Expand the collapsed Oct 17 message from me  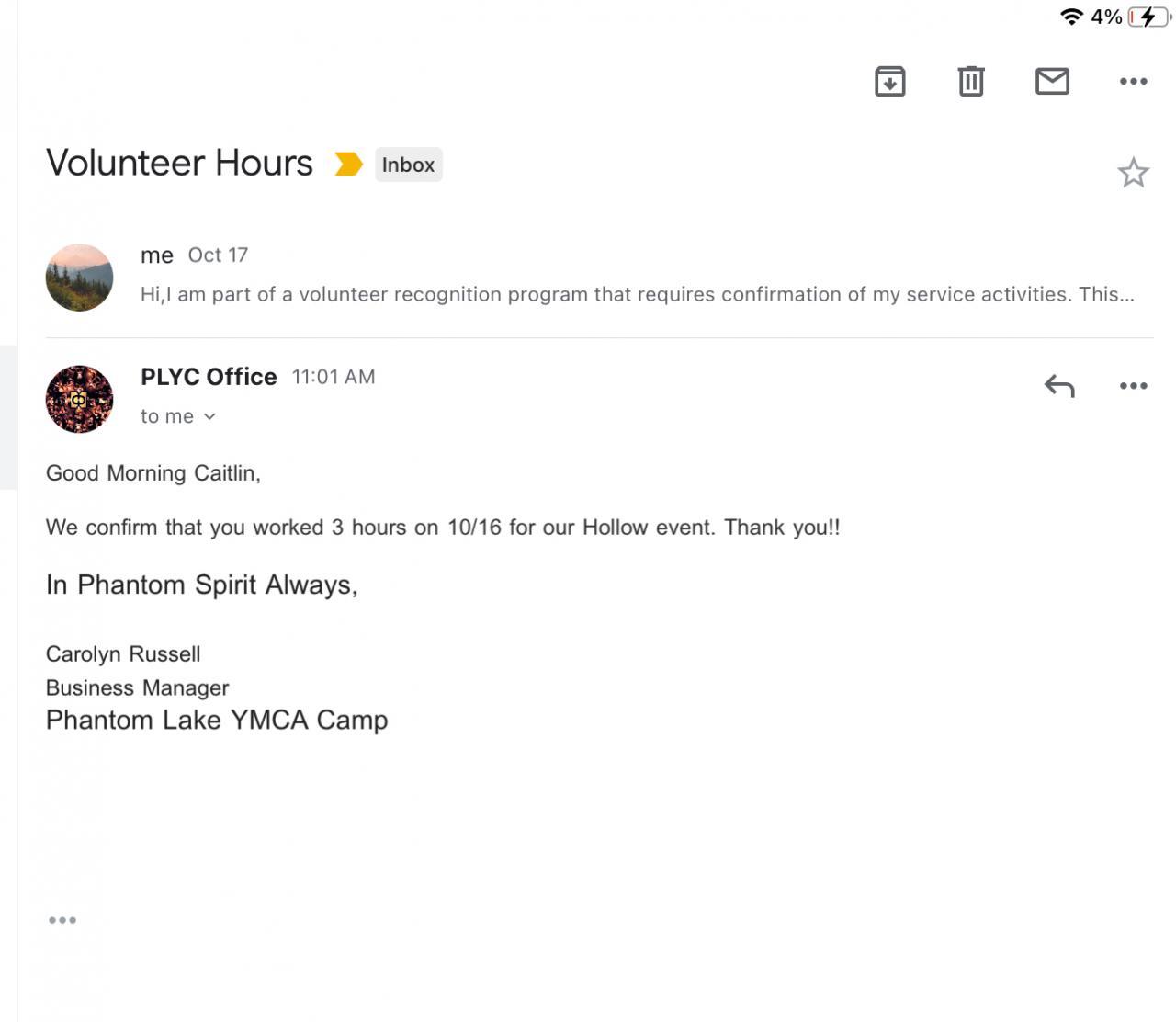[x=636, y=294]
